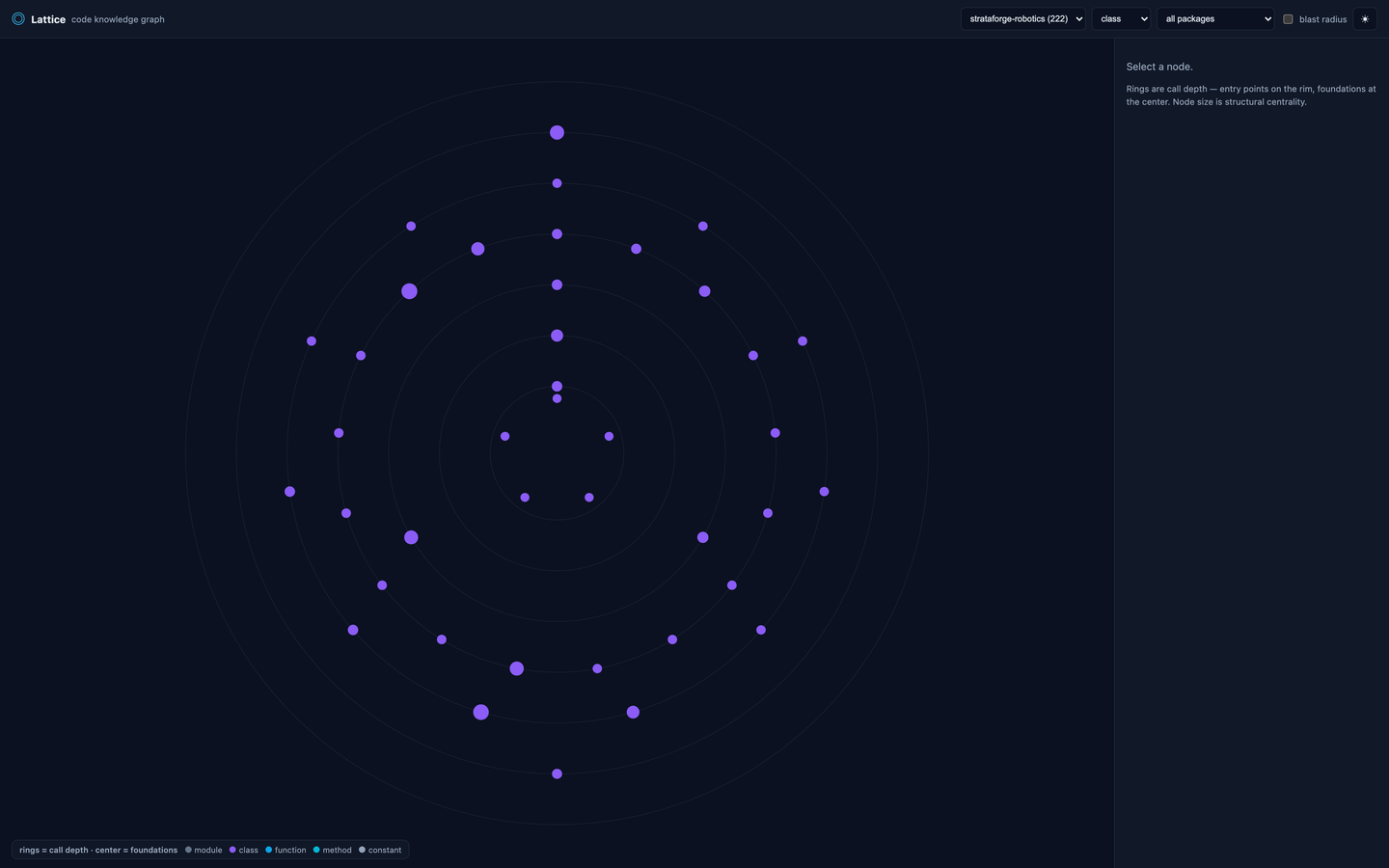Click the "Lattice" app title
The height and width of the screenshot is (868, 1389).
(x=48, y=19)
